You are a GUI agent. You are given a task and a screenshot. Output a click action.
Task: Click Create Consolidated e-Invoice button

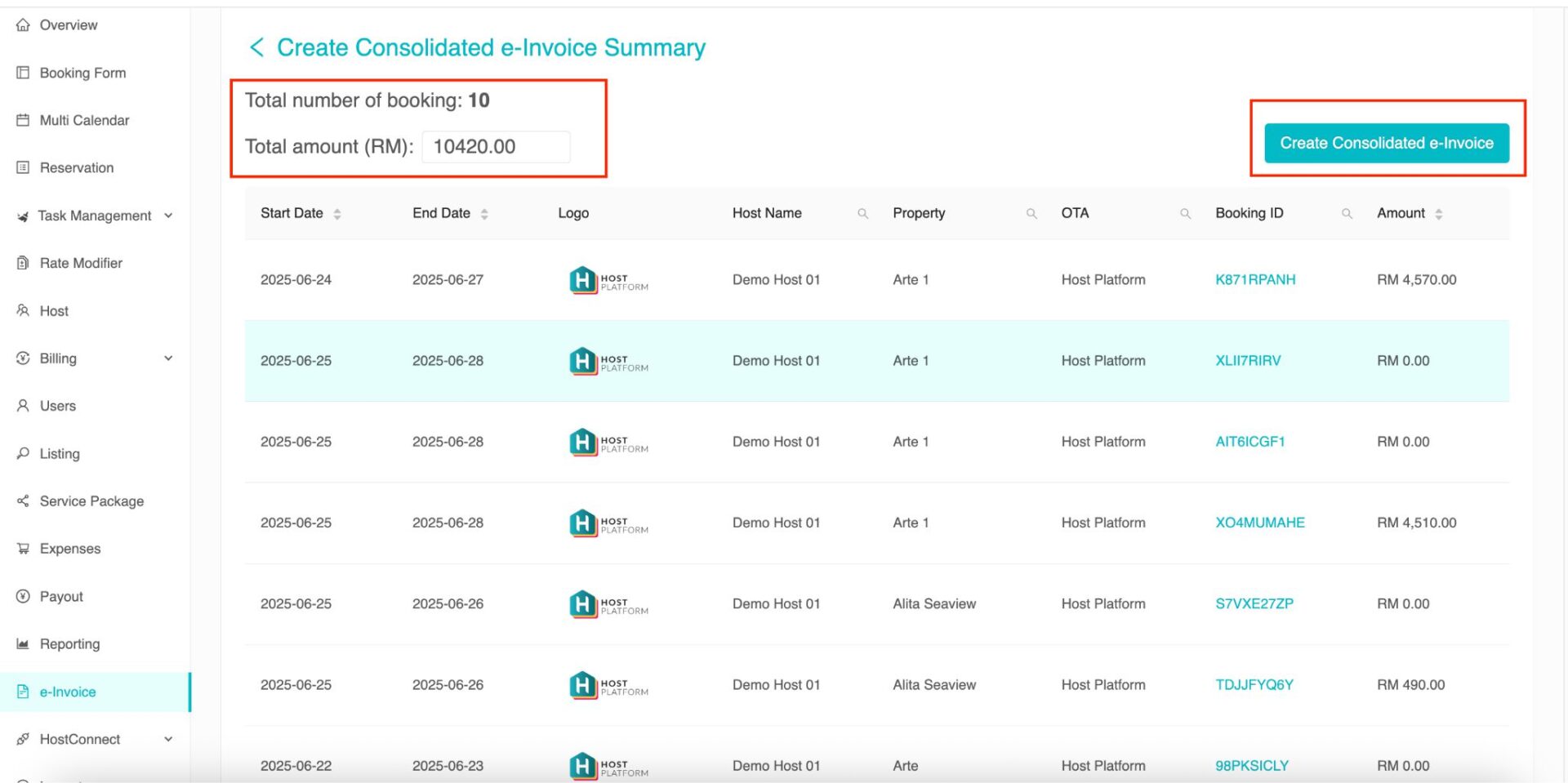point(1386,143)
